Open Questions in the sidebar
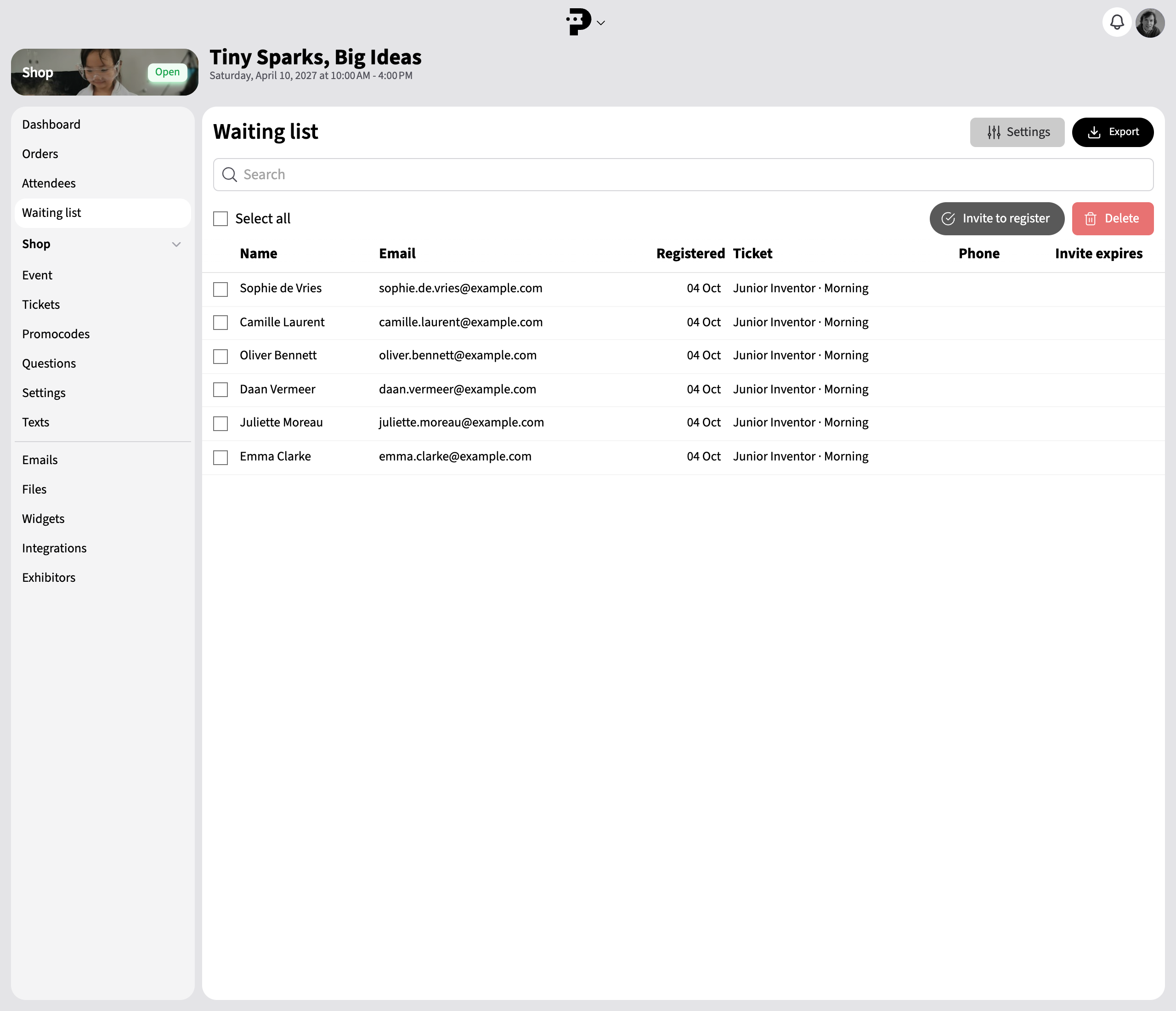 point(102,364)
